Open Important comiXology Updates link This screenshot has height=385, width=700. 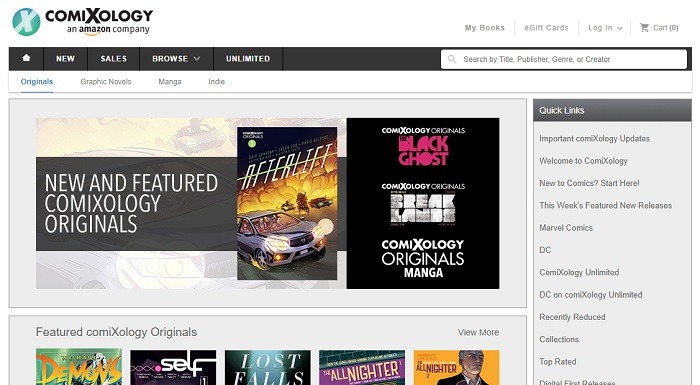click(594, 138)
